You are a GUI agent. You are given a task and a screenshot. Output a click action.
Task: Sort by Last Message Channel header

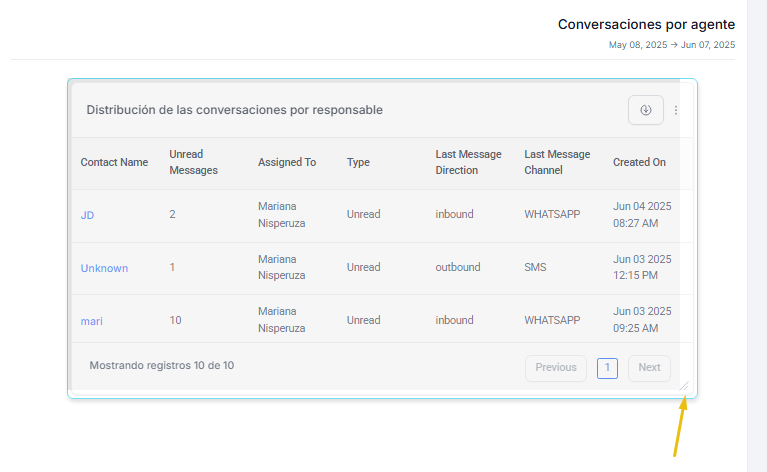coord(557,162)
